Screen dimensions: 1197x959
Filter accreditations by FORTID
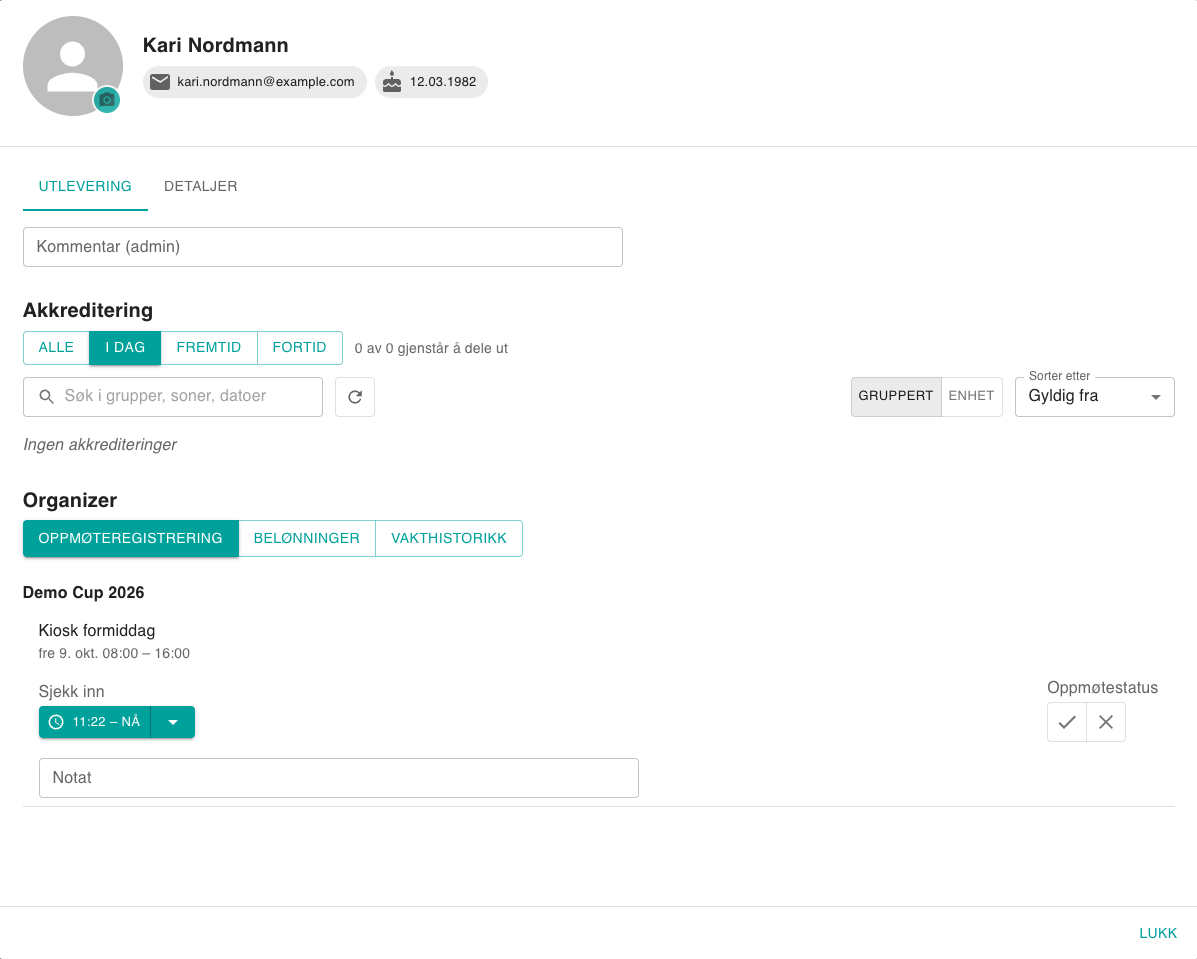point(299,347)
